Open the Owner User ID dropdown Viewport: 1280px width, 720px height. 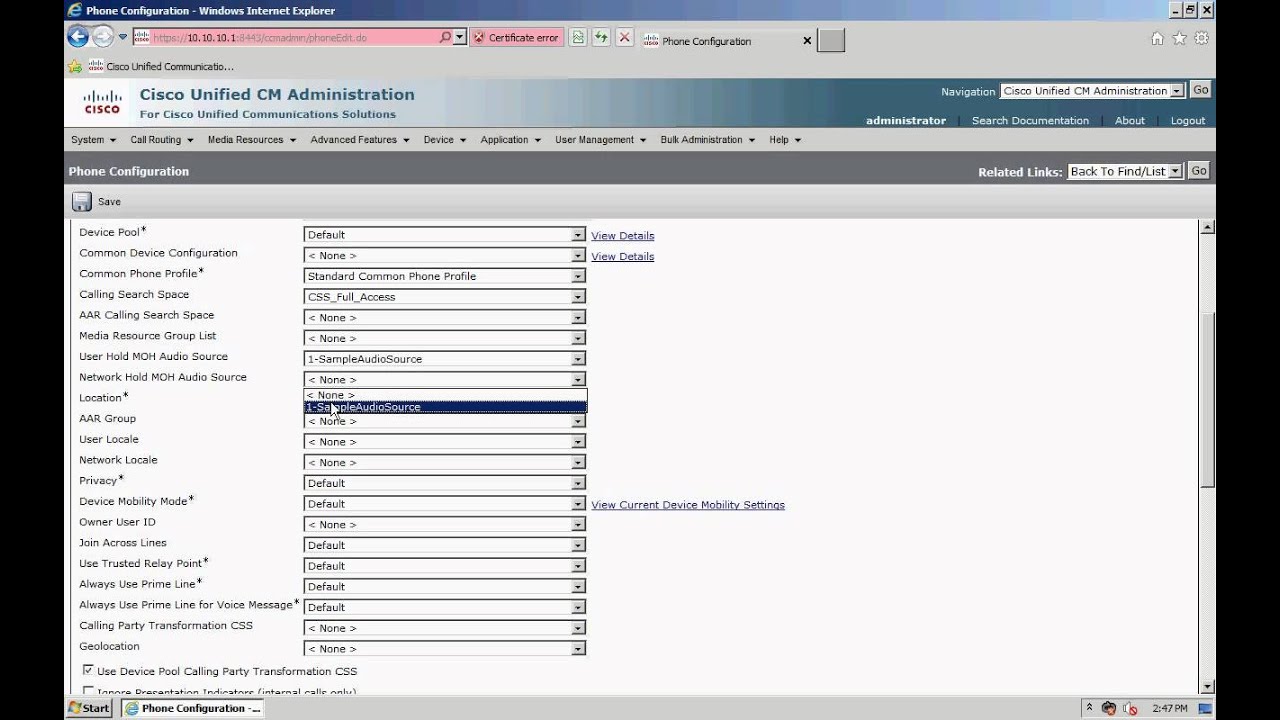444,524
